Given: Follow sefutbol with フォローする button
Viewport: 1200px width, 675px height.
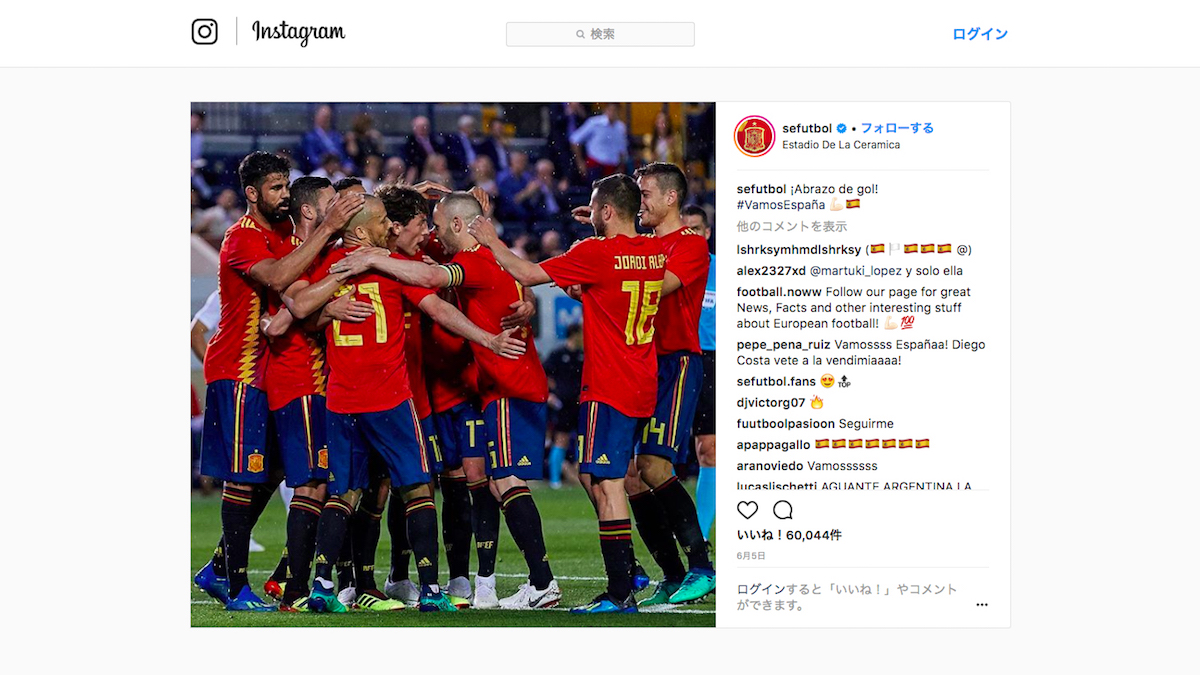Looking at the screenshot, I should (x=897, y=128).
